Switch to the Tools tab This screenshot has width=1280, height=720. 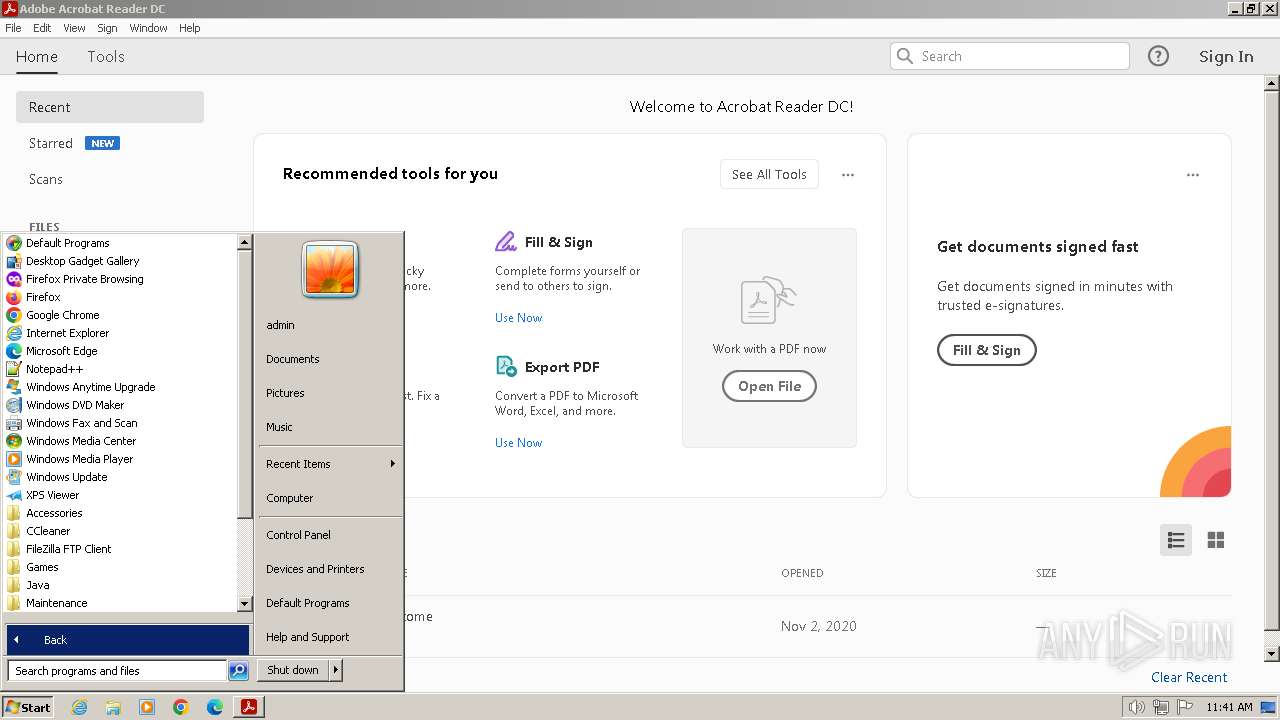click(x=106, y=56)
